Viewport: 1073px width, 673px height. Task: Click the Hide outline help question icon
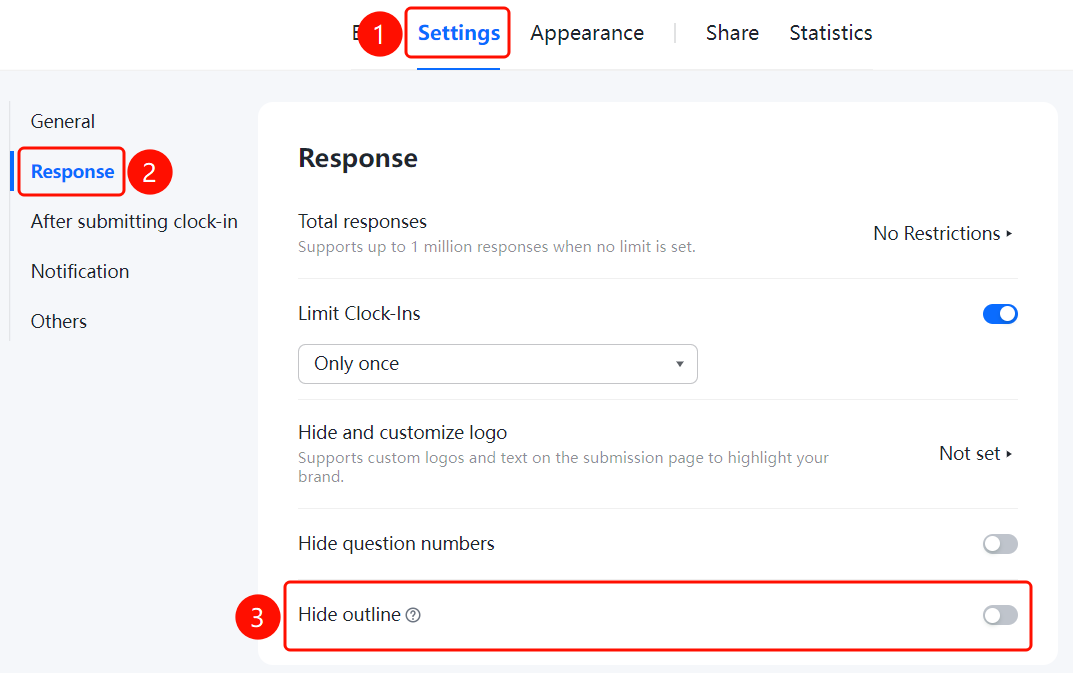(413, 615)
